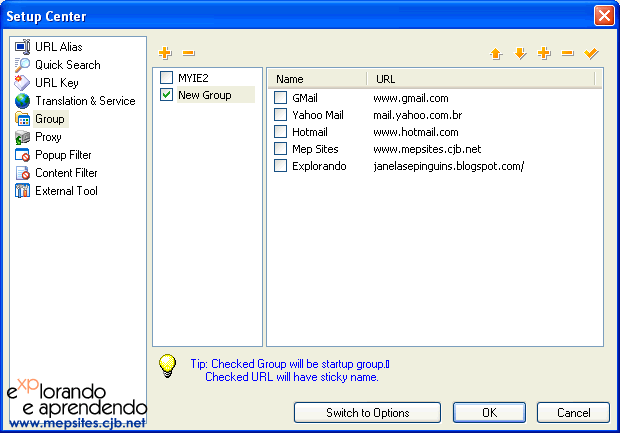Click the URL Key icon
The width and height of the screenshot is (620, 433).
[x=22, y=83]
